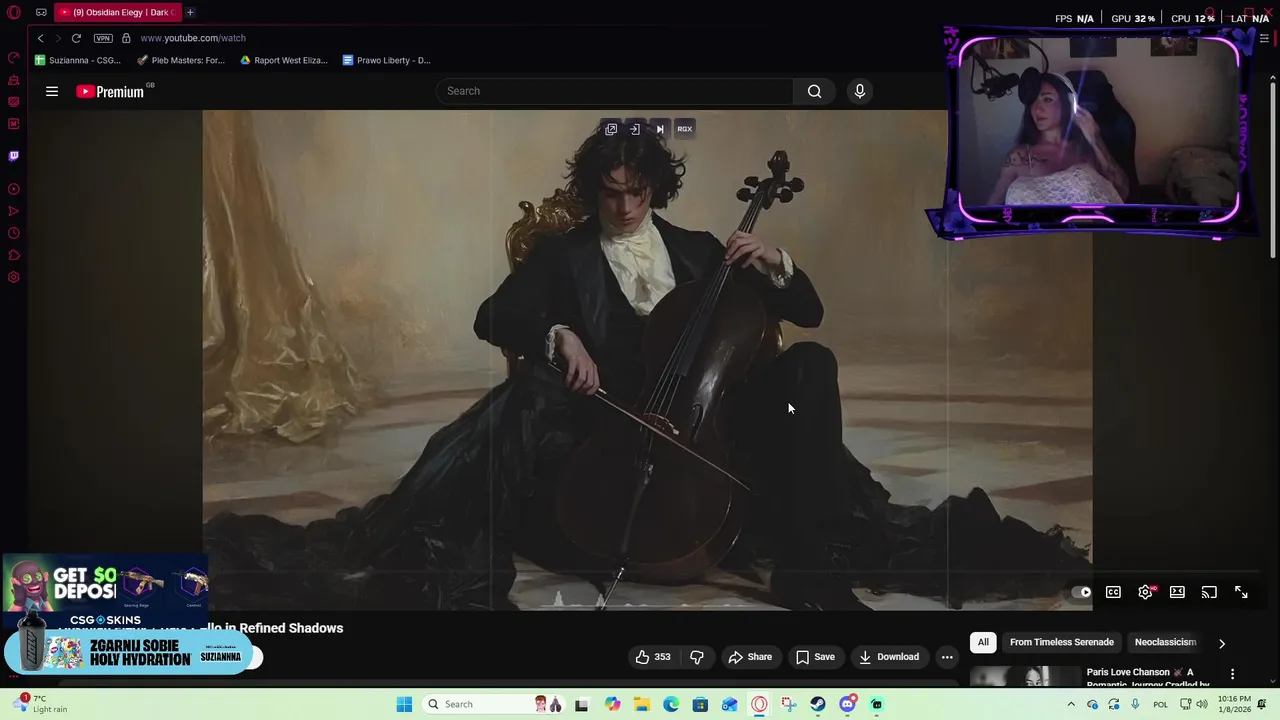
Task: Show more filter chips with right arrow
Action: point(1221,643)
